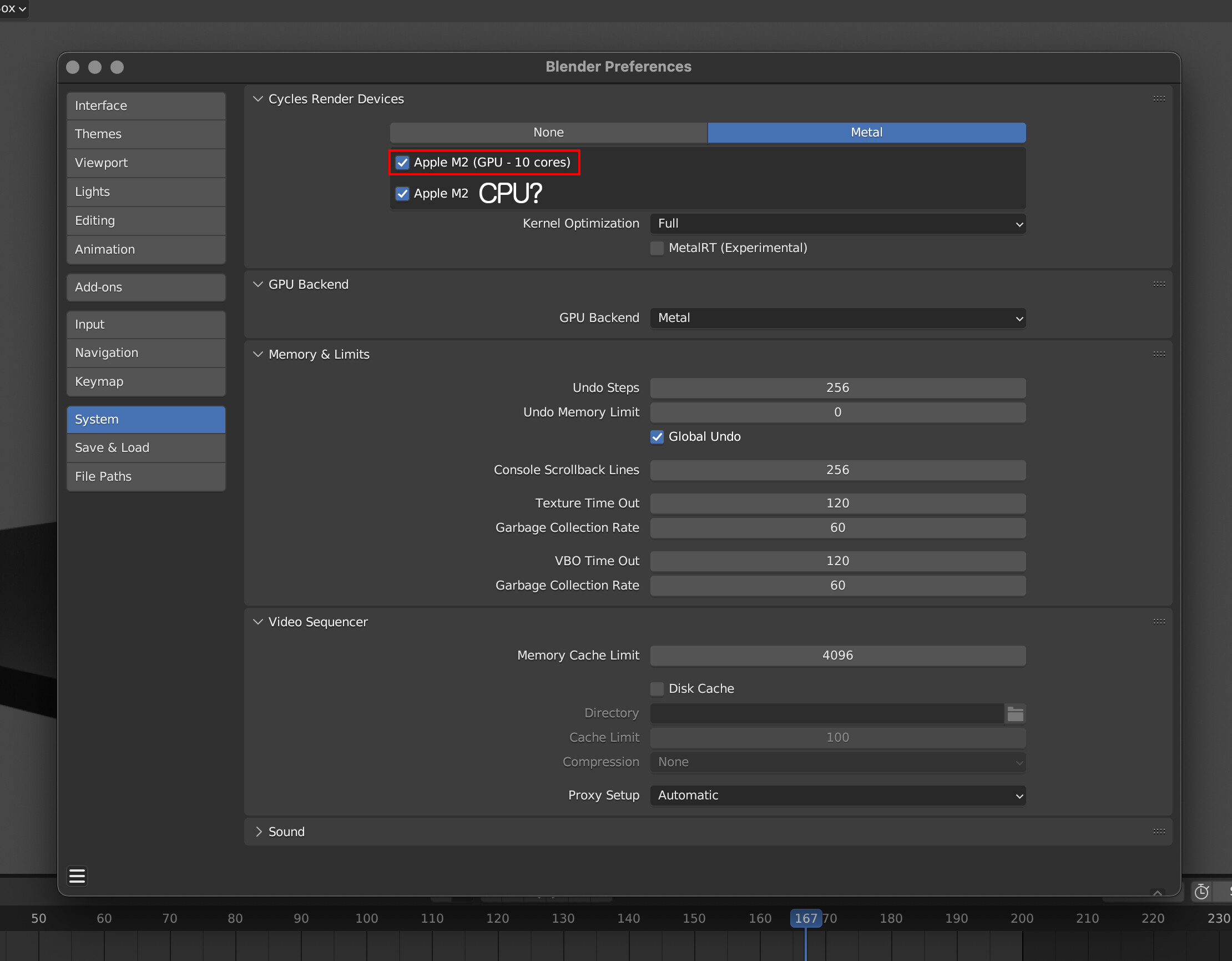The height and width of the screenshot is (961, 1232).
Task: Click the small up arrow at window bottom-right
Action: click(1157, 893)
